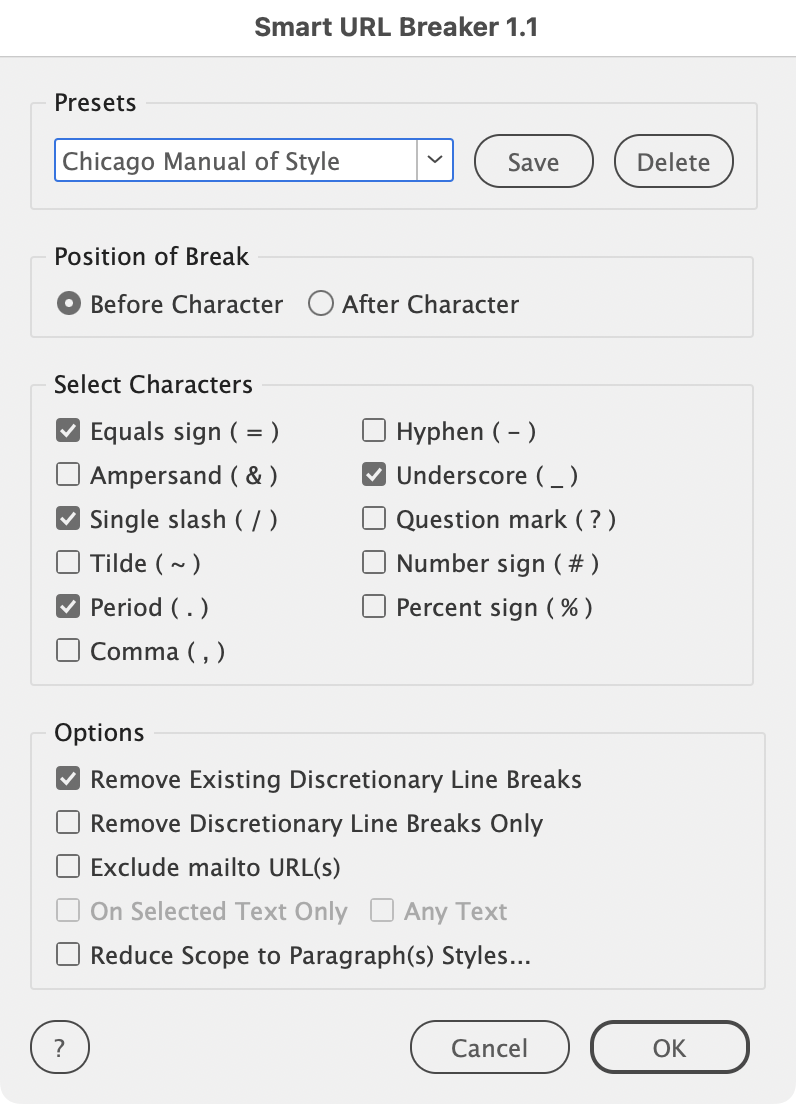This screenshot has width=796, height=1104.
Task: Check Reduce Scope to Paragraph(s) Styles
Action: tap(68, 956)
